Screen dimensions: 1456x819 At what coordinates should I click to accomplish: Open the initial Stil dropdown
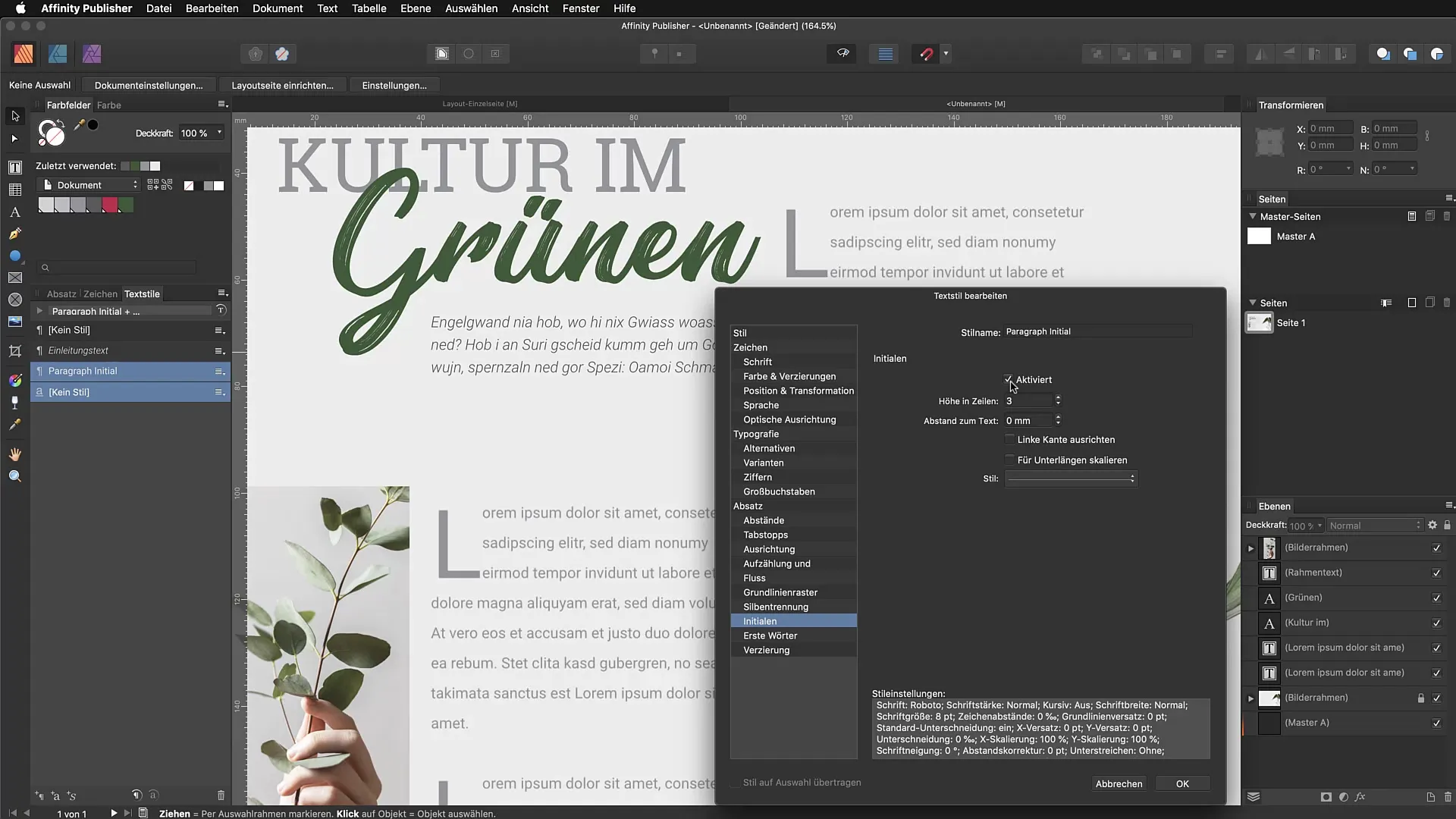click(x=1071, y=479)
